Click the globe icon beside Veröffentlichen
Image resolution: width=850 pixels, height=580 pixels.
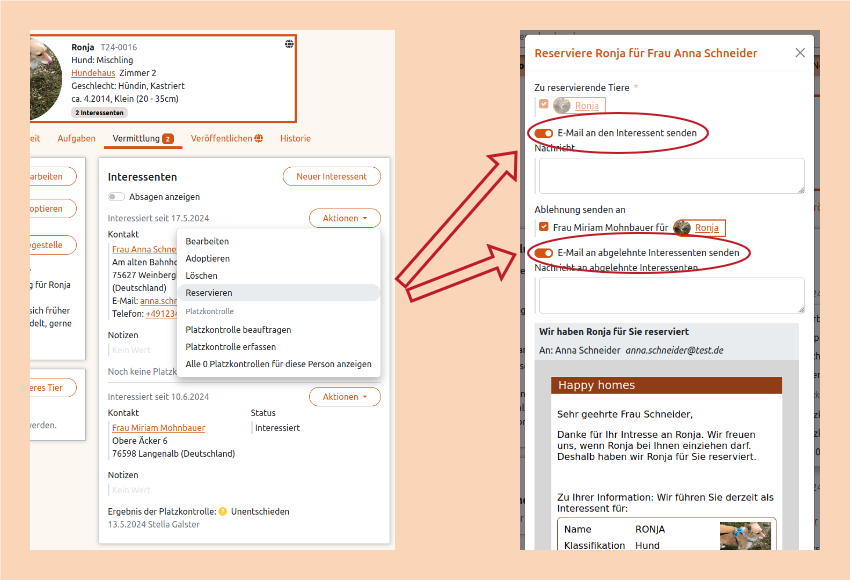[x=259, y=139]
